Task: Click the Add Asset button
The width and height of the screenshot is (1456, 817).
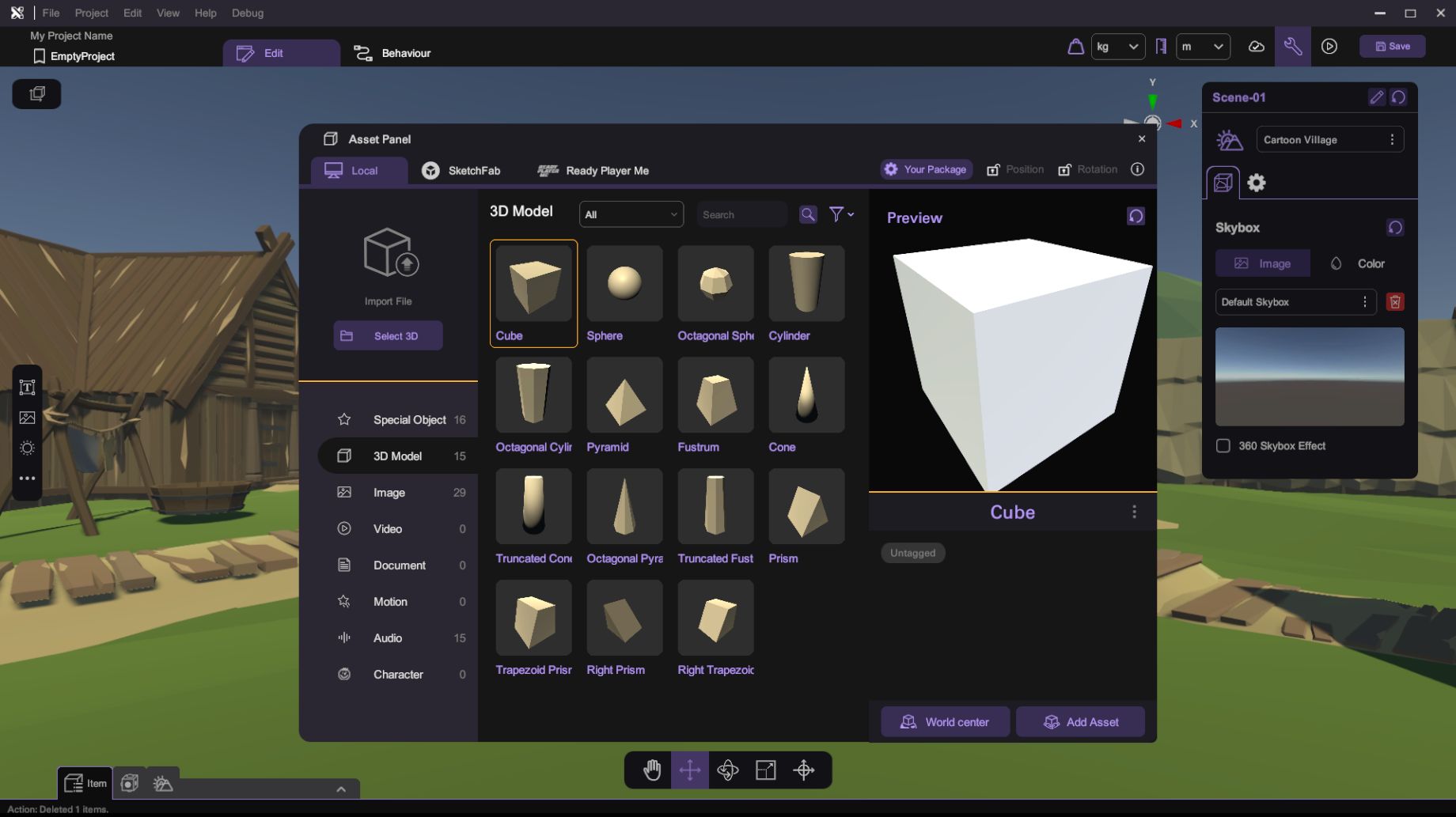Action: coord(1080,722)
